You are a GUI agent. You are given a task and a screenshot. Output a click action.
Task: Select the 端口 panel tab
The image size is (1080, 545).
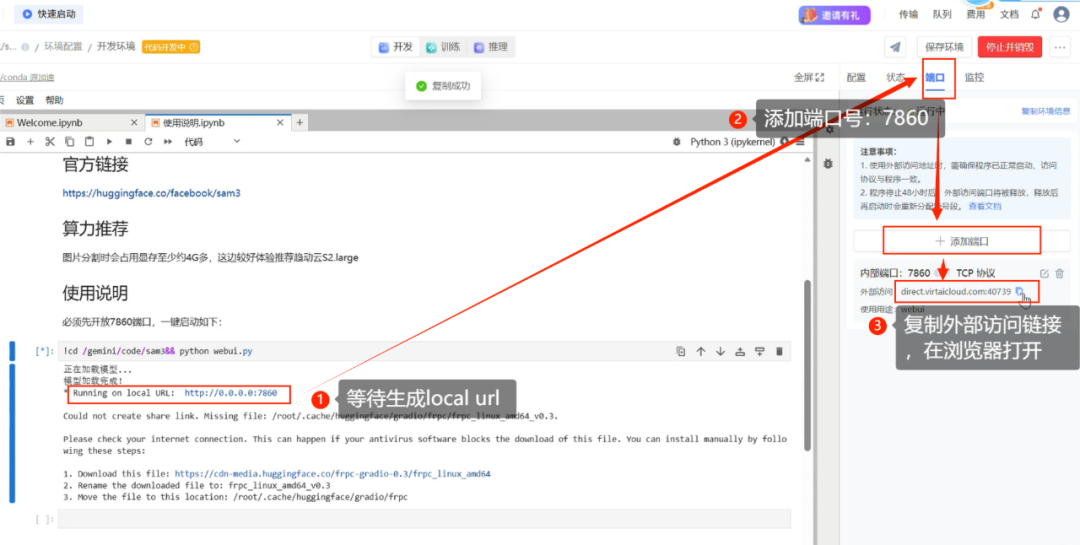click(935, 77)
